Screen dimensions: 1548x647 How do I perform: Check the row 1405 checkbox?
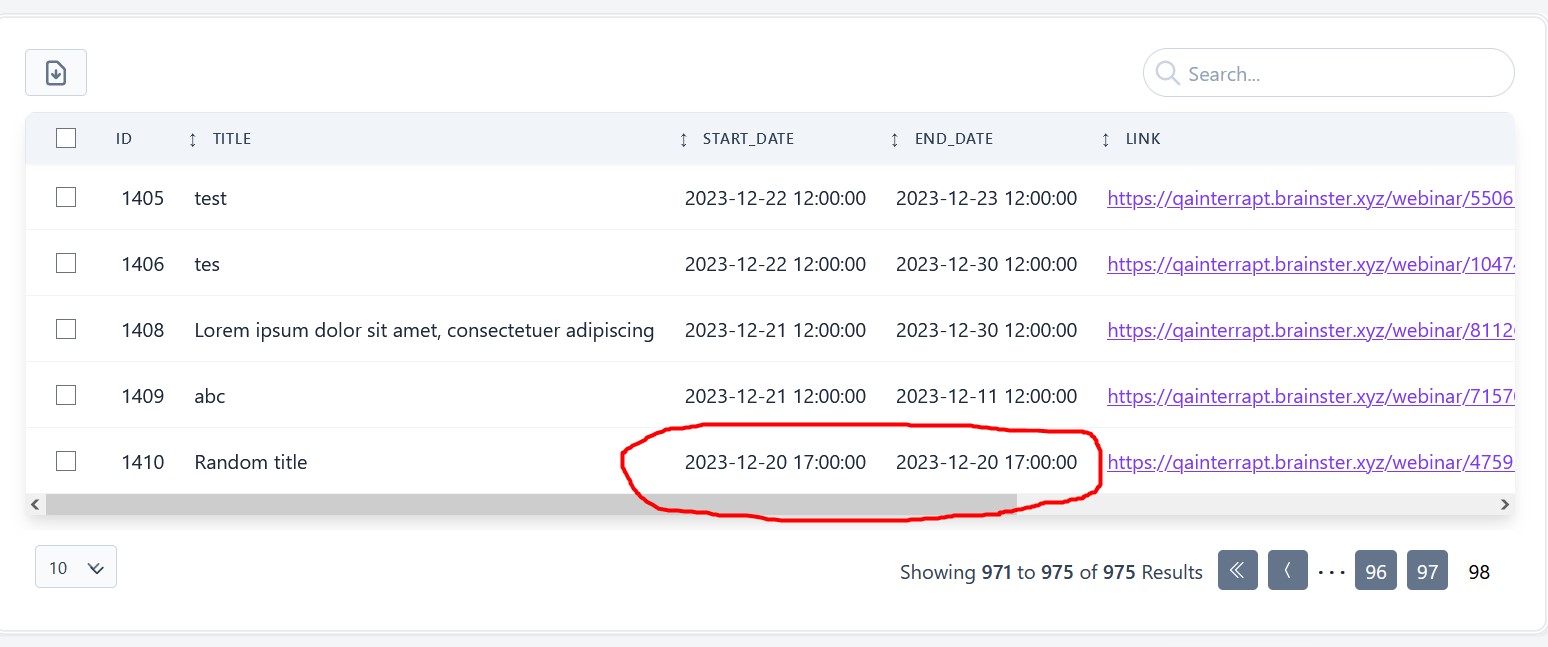(x=66, y=198)
